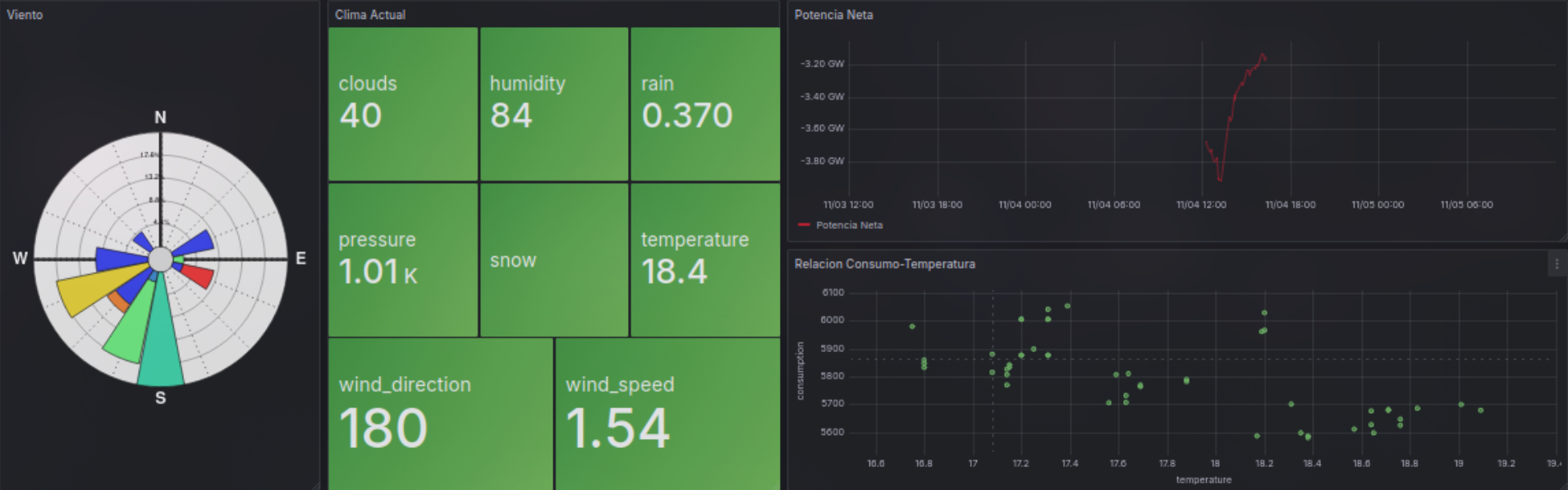This screenshot has height=490, width=1568.
Task: Click the N compass label
Action: click(160, 117)
